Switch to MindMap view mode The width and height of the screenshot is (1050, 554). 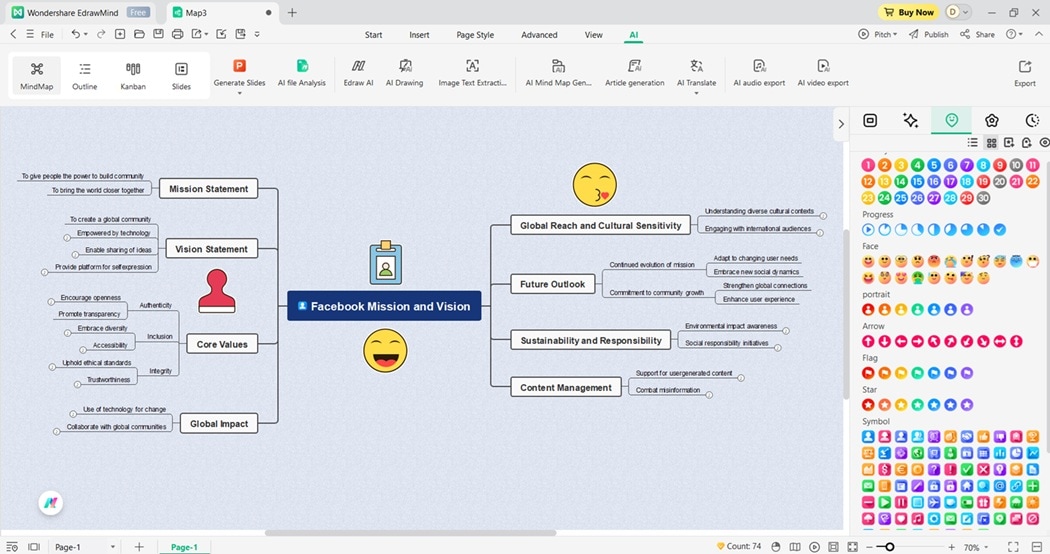pyautogui.click(x=36, y=75)
